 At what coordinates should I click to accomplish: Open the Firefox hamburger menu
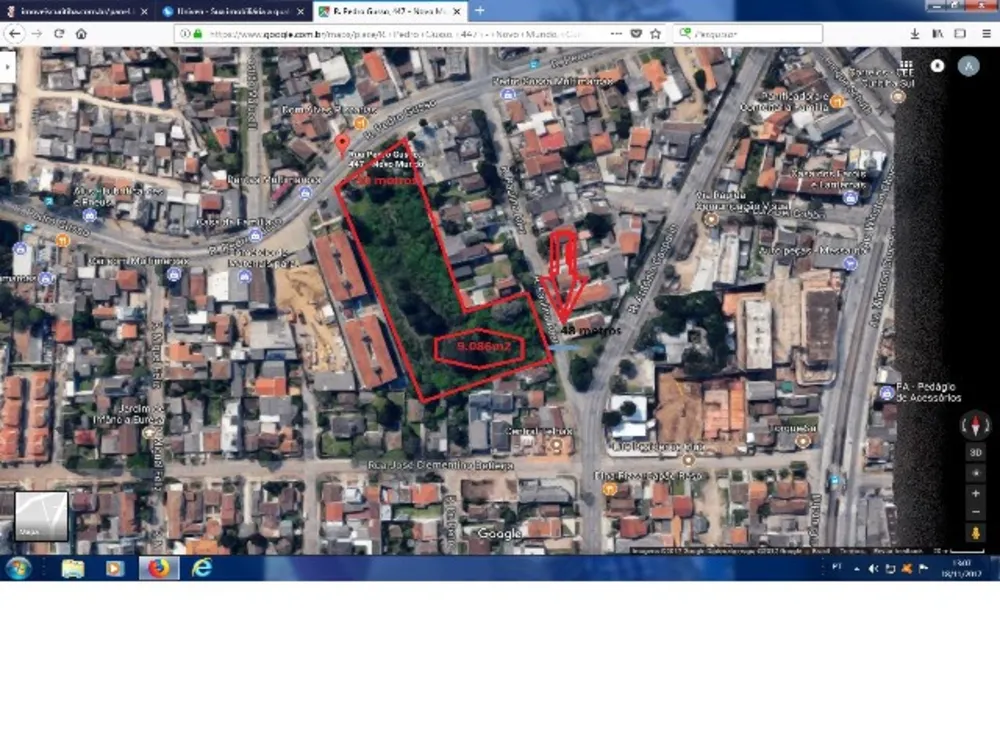(x=986, y=34)
